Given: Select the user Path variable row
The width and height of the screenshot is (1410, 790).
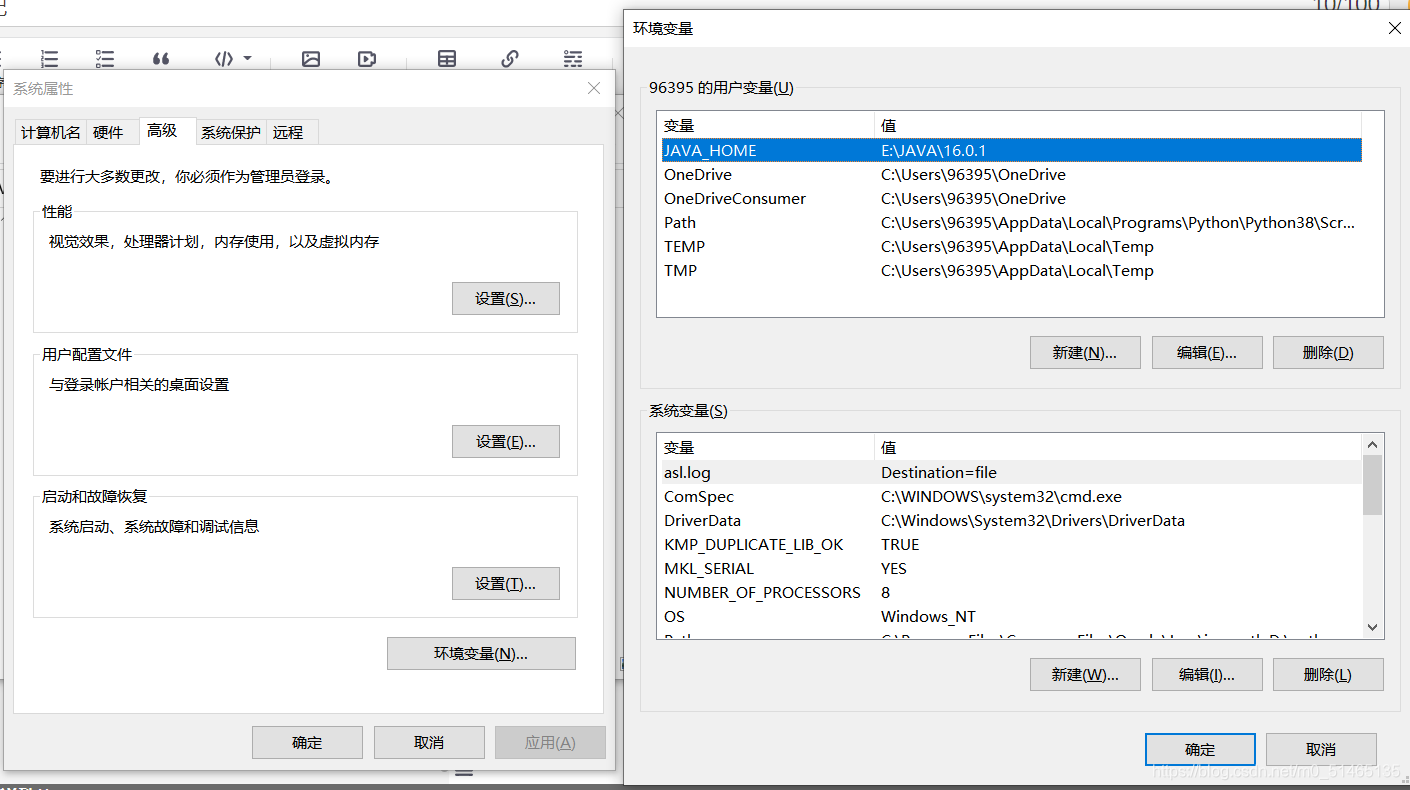Looking at the screenshot, I should 1011,223.
